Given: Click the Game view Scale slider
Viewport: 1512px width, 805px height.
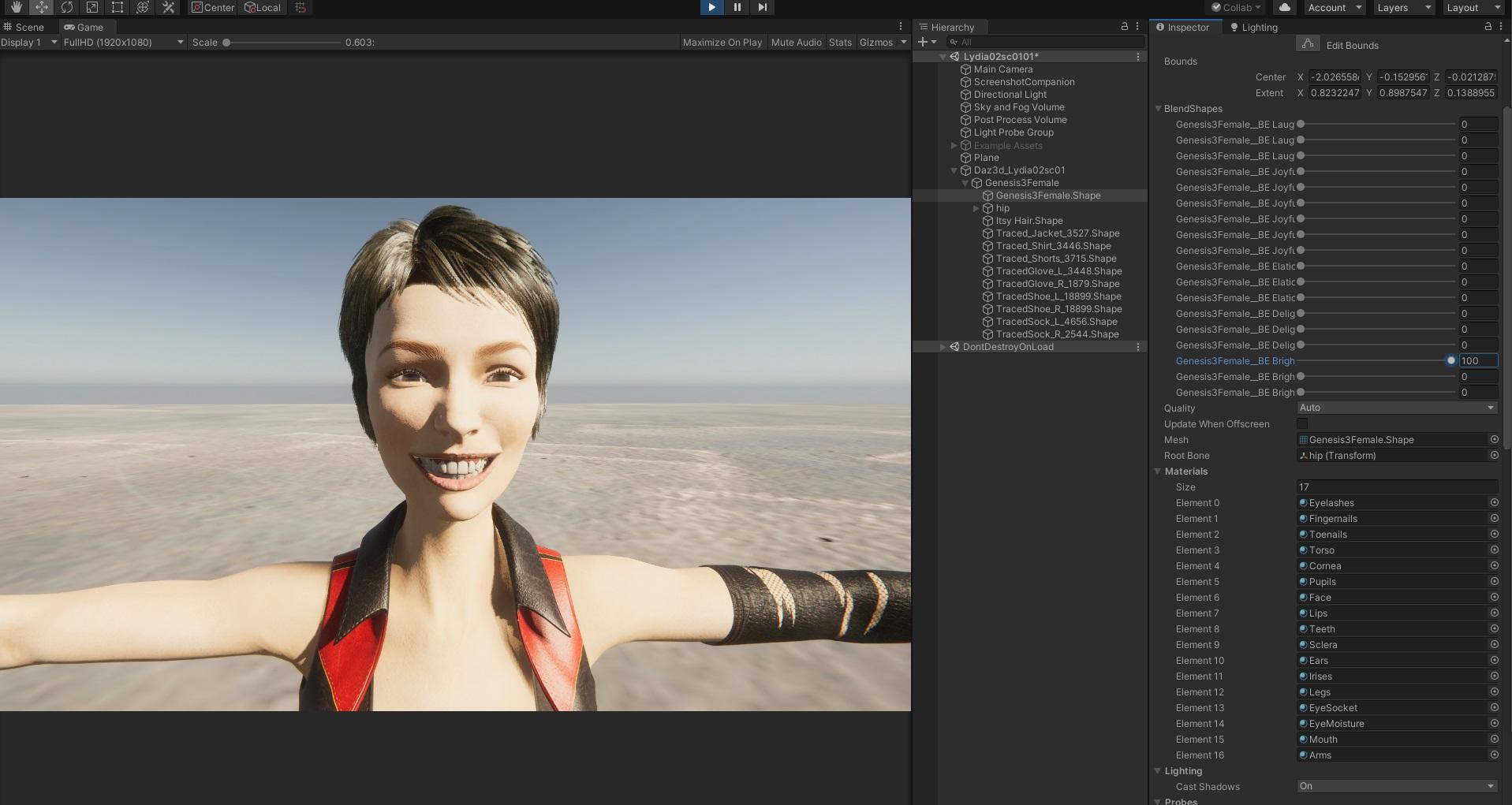Looking at the screenshot, I should pyautogui.click(x=282, y=43).
